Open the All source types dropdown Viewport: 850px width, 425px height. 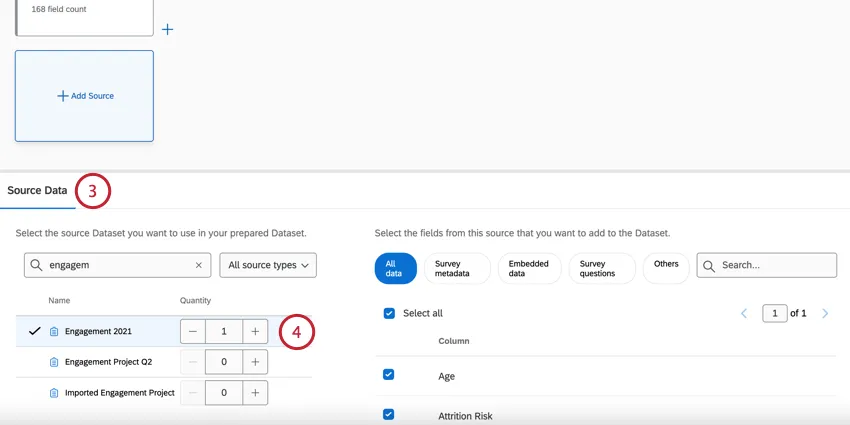pos(268,265)
